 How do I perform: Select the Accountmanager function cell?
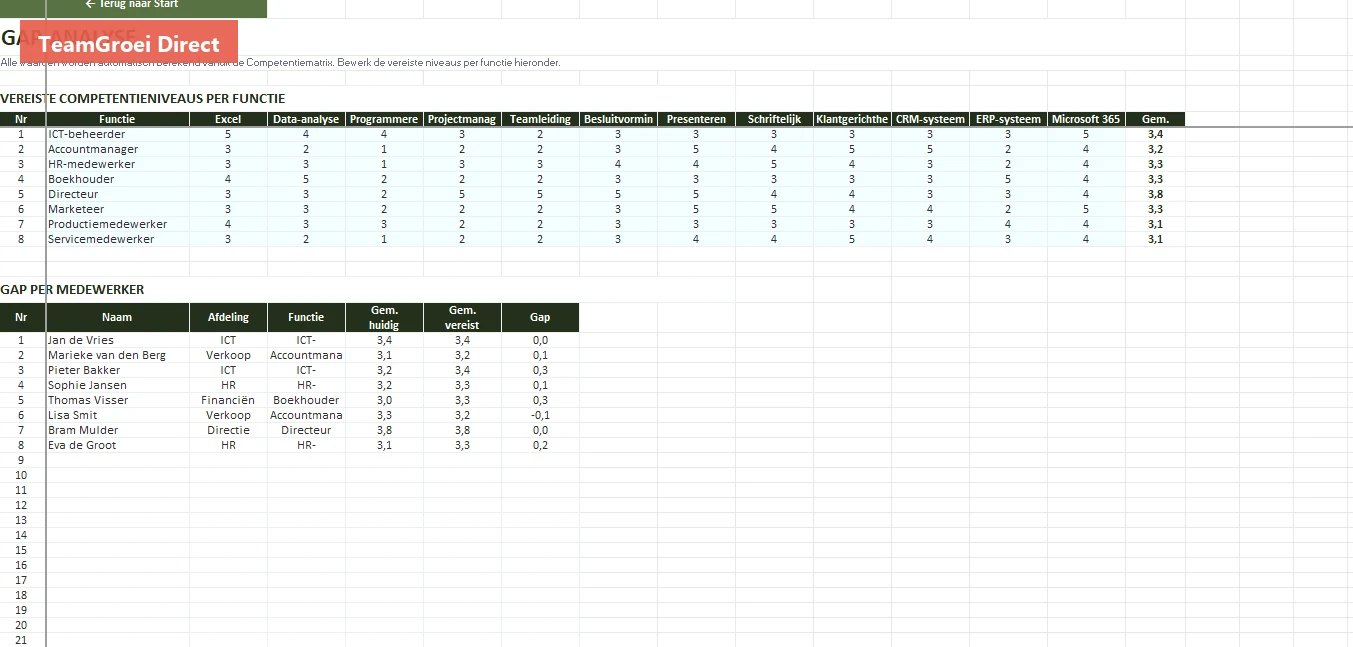(118, 149)
